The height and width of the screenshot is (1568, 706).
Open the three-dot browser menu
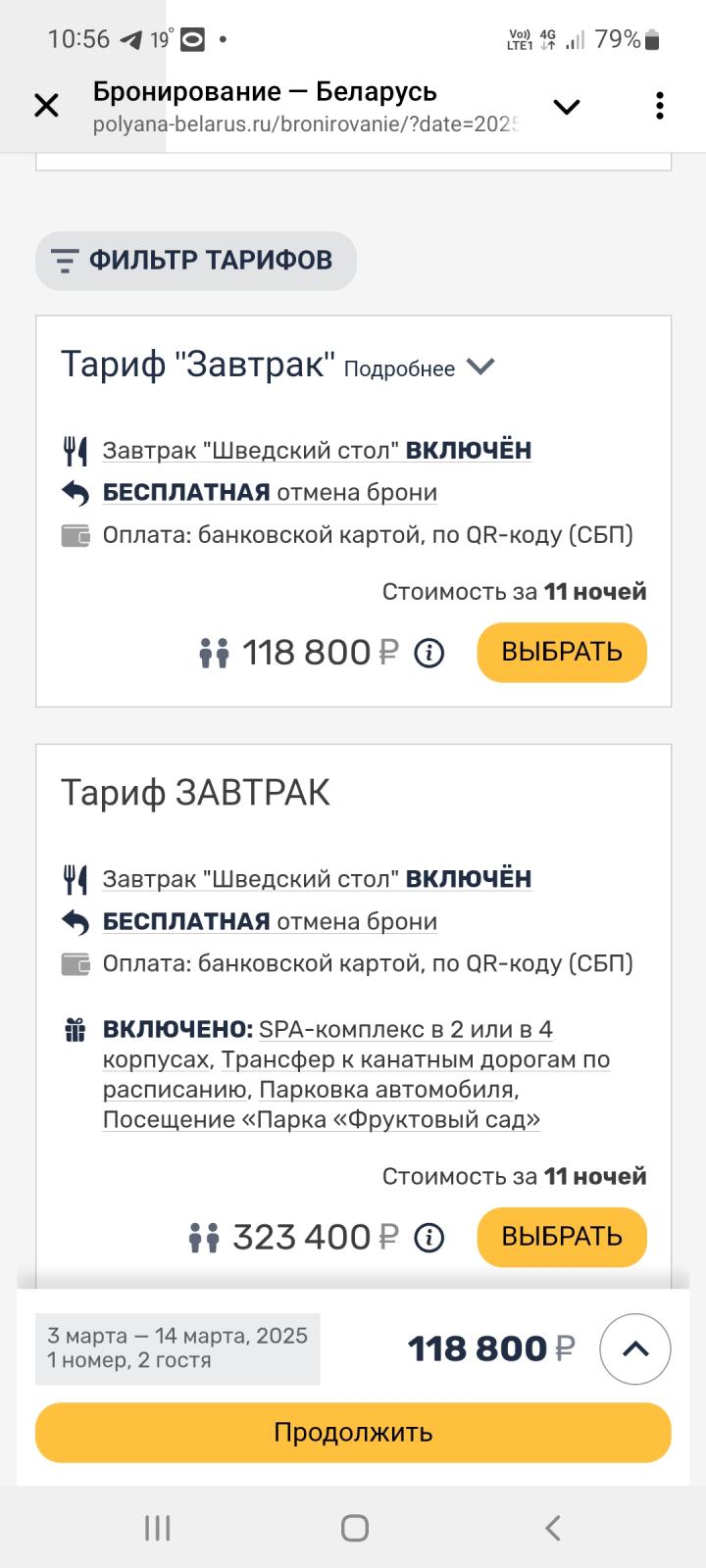(660, 106)
